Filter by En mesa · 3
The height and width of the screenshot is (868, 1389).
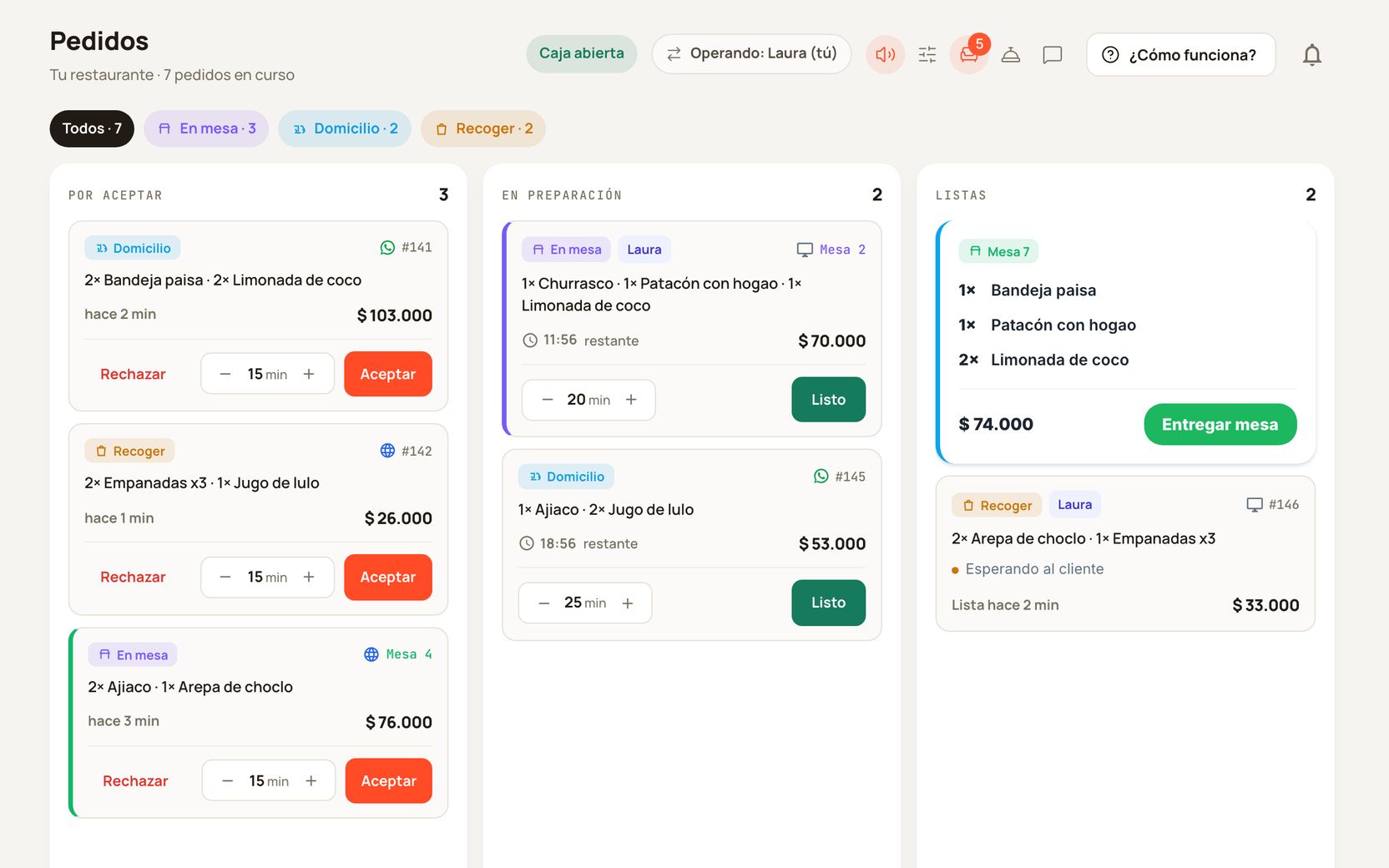tap(206, 129)
